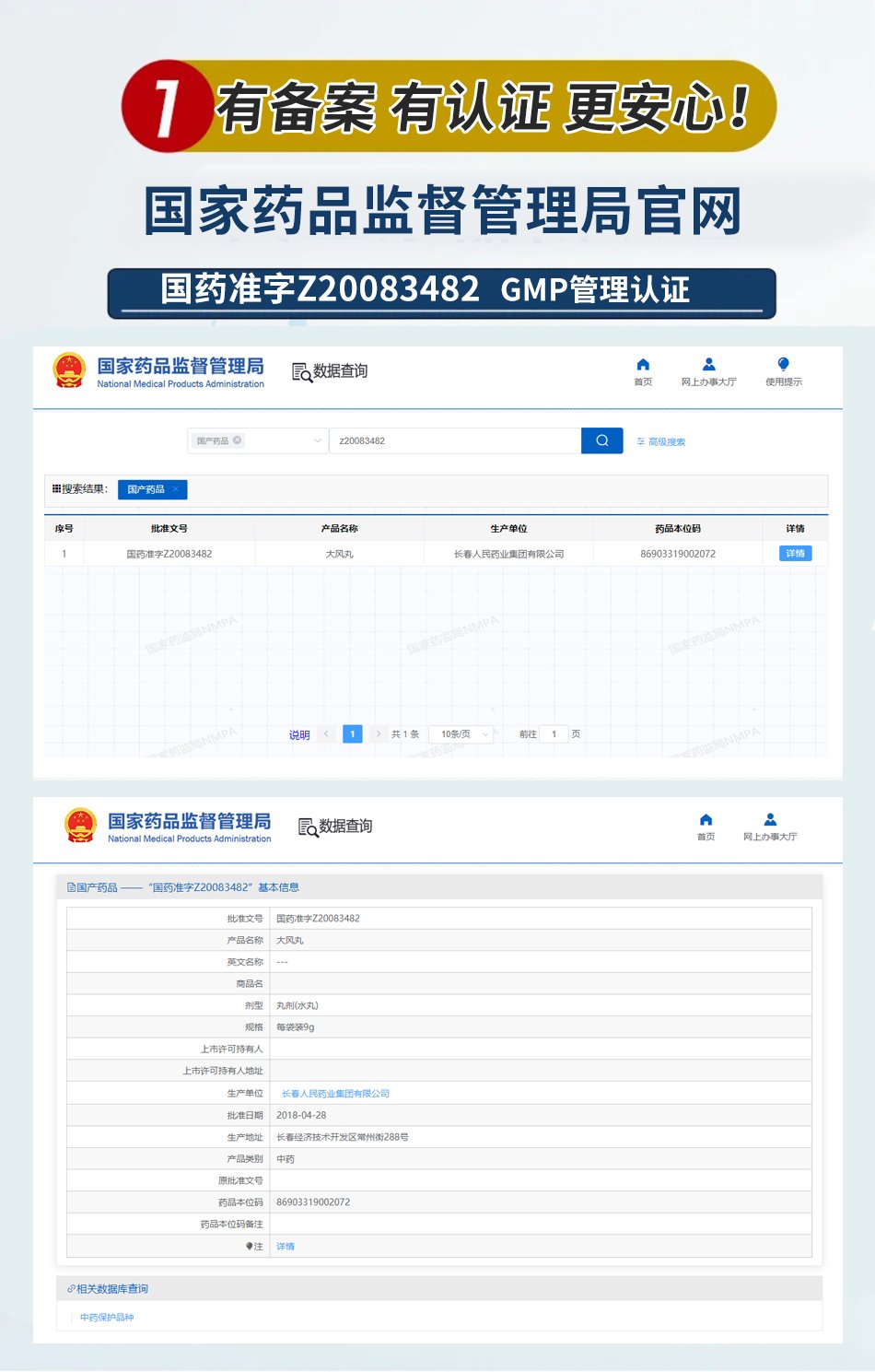
Task: Go to 首页 home icon on the detail page
Action: click(706, 820)
